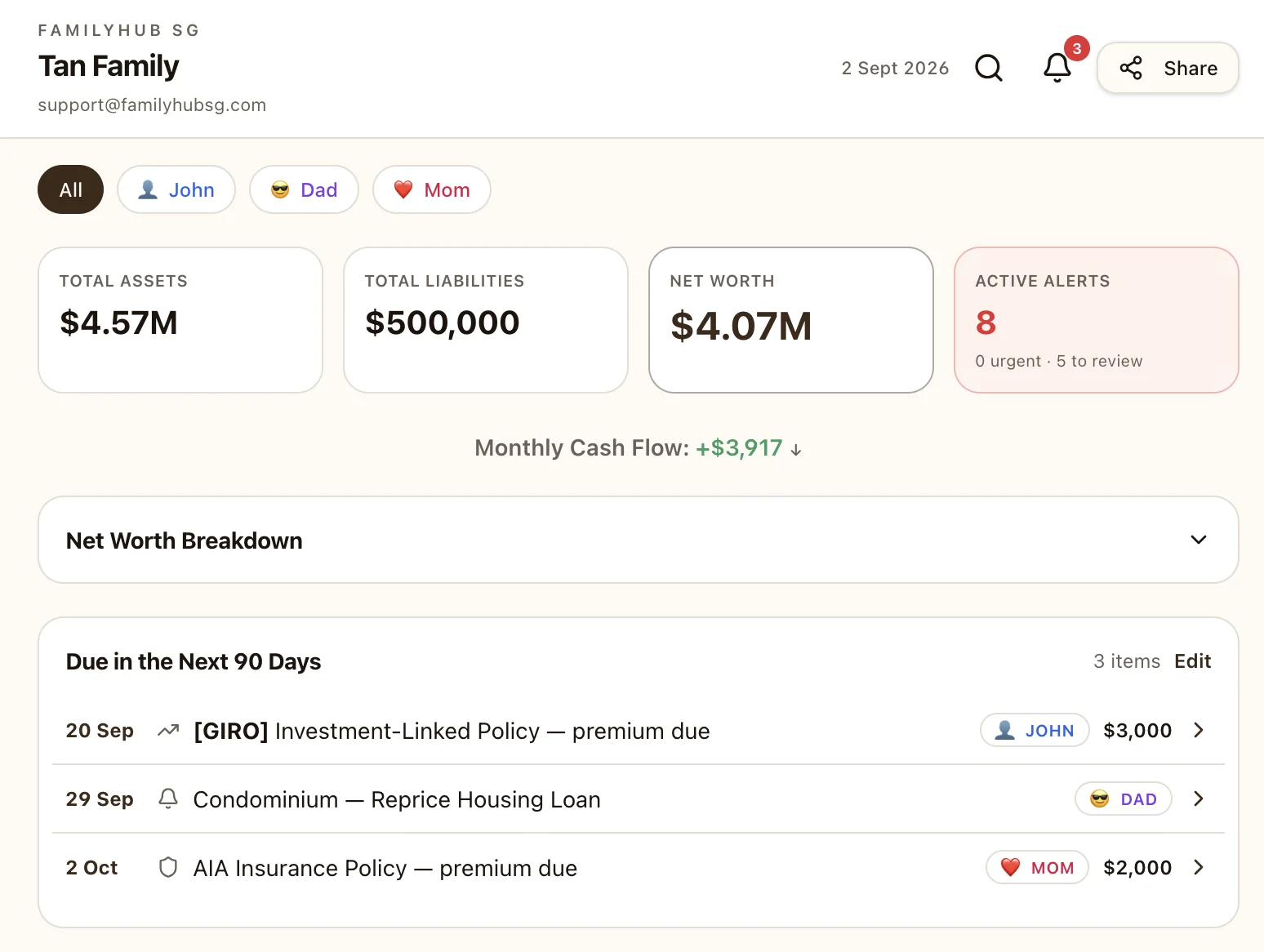Screen dimensions: 1264x952
Task: Click the Share button
Action: pyautogui.click(x=1168, y=68)
